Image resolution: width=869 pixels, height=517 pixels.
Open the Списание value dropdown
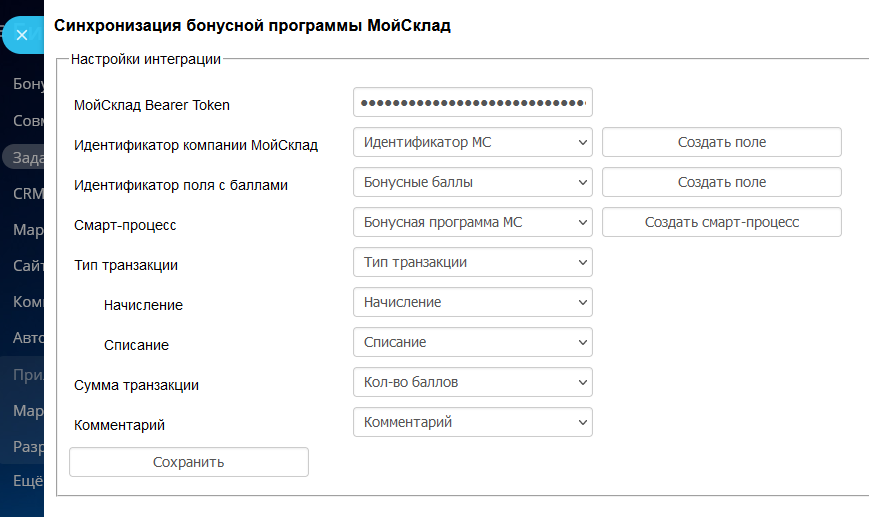472,342
